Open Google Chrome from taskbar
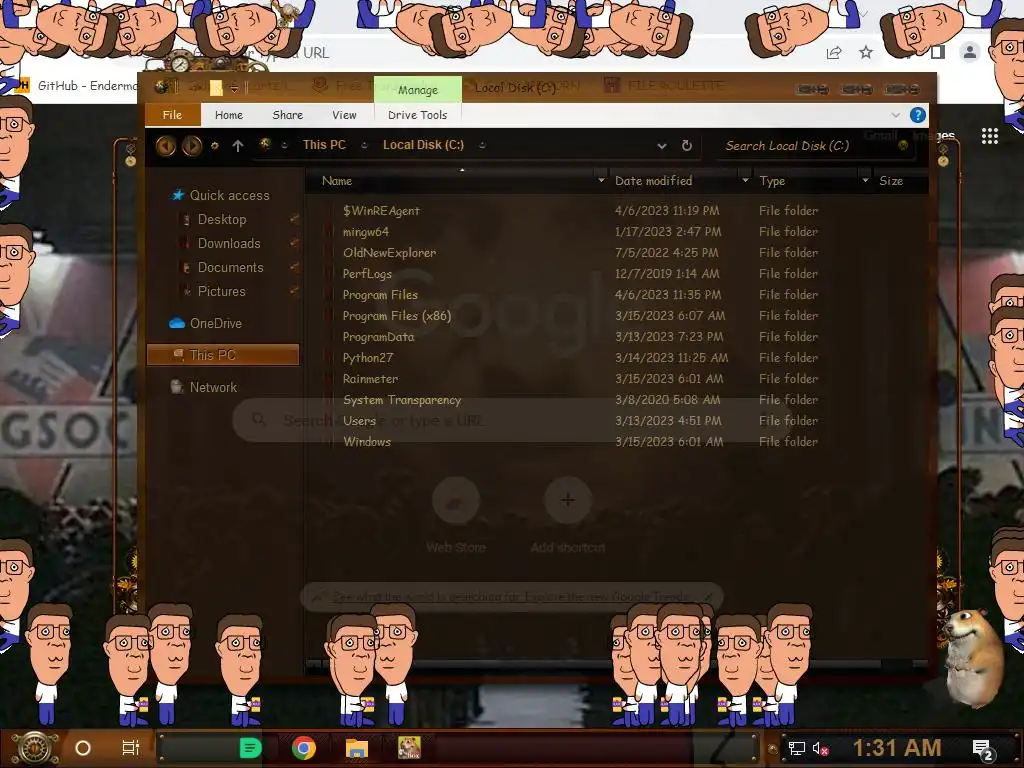The width and height of the screenshot is (1024, 768). 304,748
